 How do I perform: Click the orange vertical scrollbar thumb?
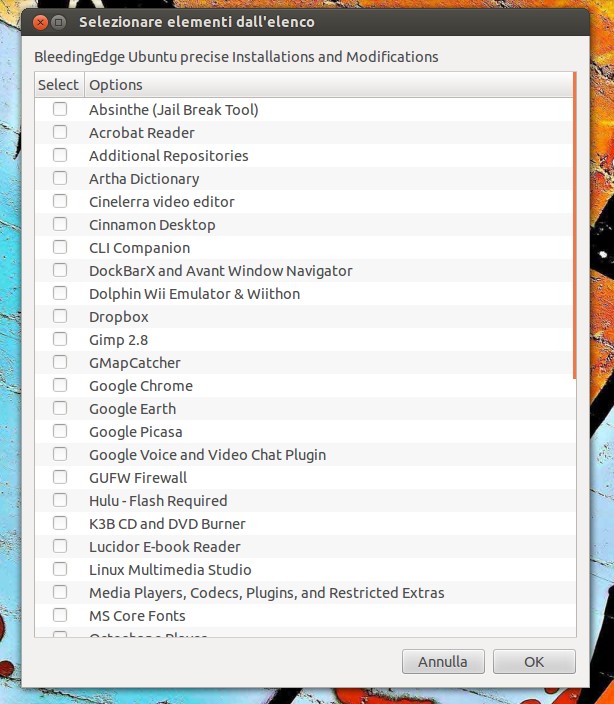tap(575, 224)
